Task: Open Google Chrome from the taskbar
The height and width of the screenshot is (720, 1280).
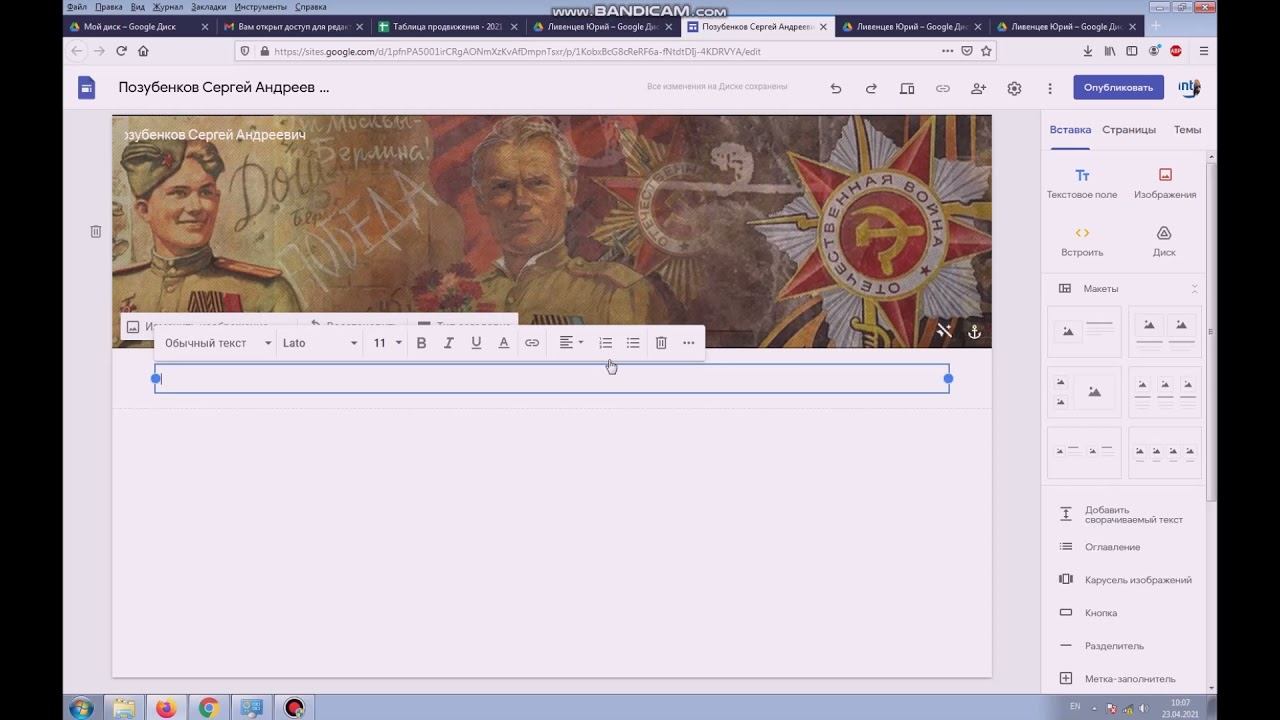Action: 209,708
